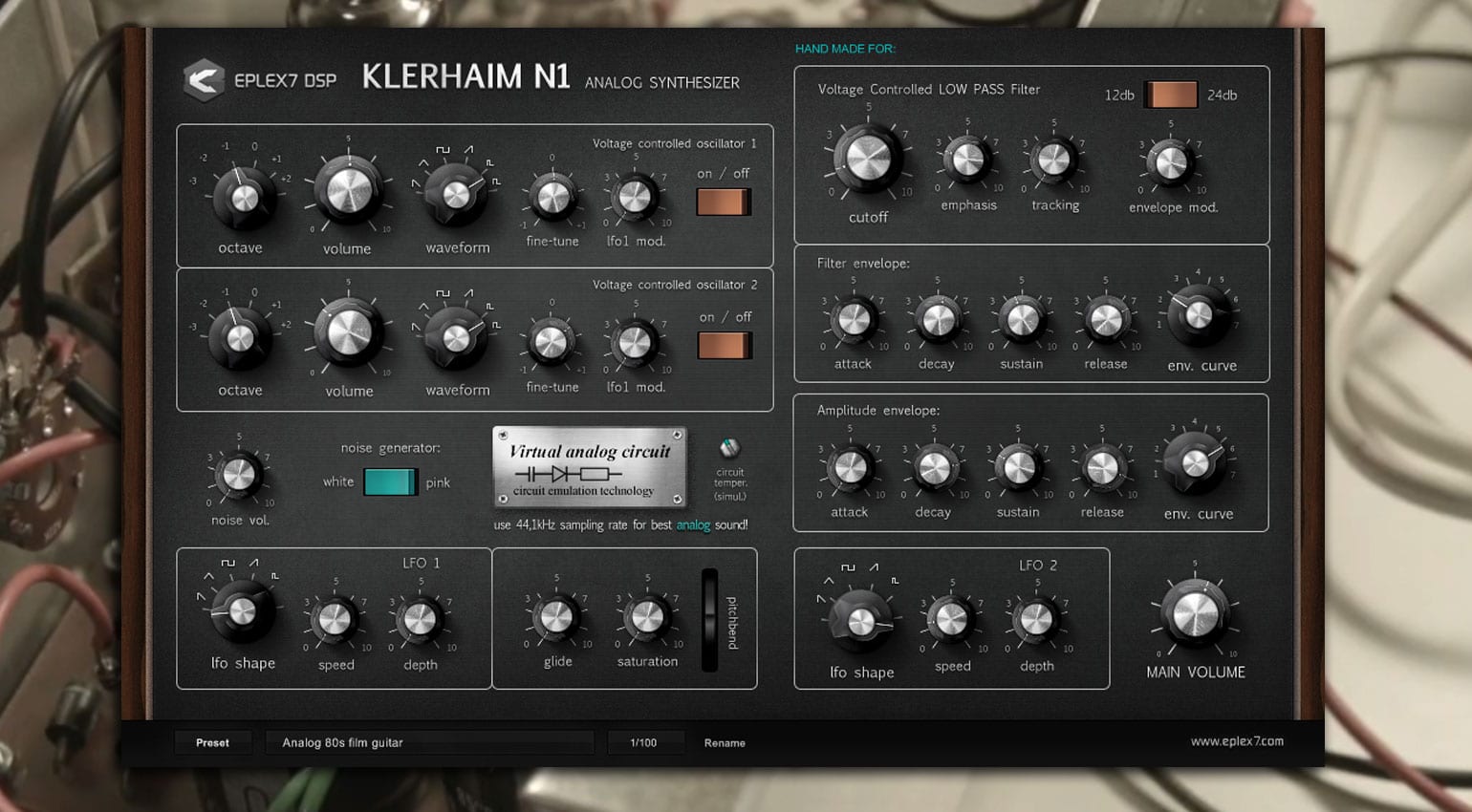Click the circuit temper. knob
The image size is (1472, 812).
pyautogui.click(x=729, y=448)
